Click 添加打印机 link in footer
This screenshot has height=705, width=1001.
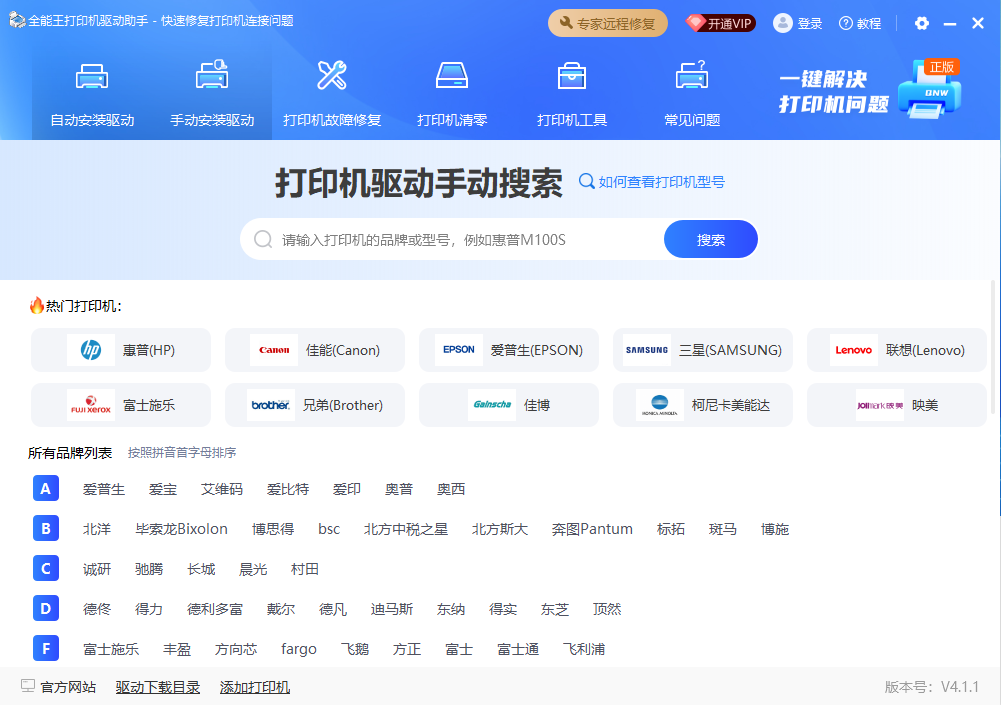point(255,687)
